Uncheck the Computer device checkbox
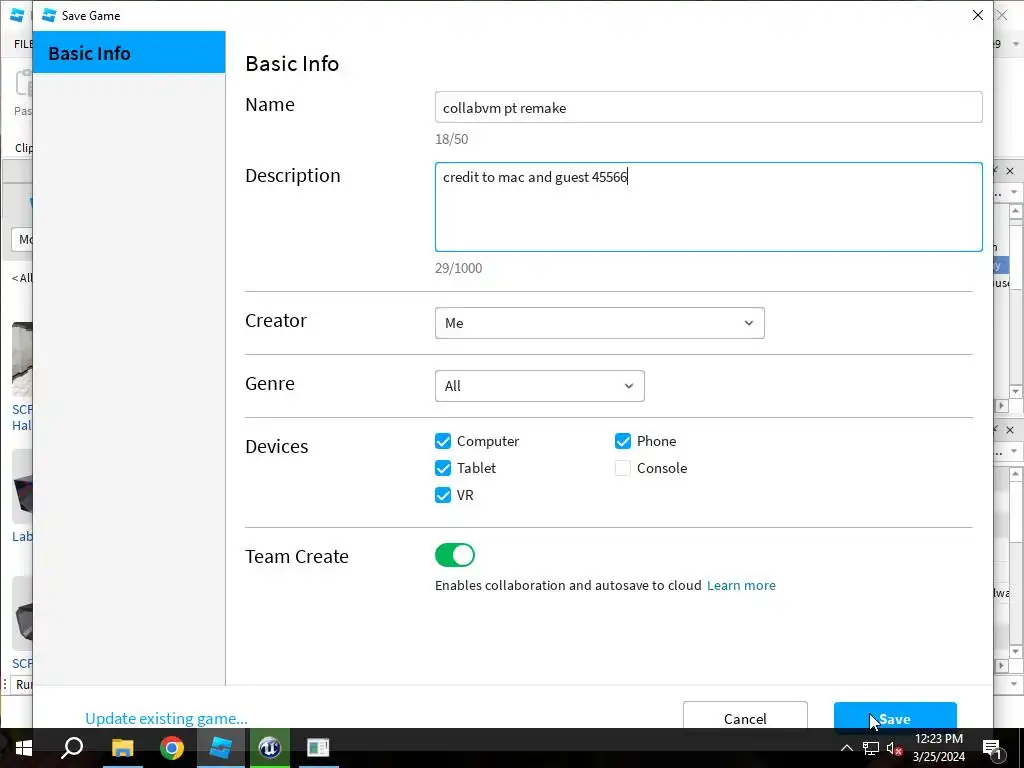 [x=443, y=441]
